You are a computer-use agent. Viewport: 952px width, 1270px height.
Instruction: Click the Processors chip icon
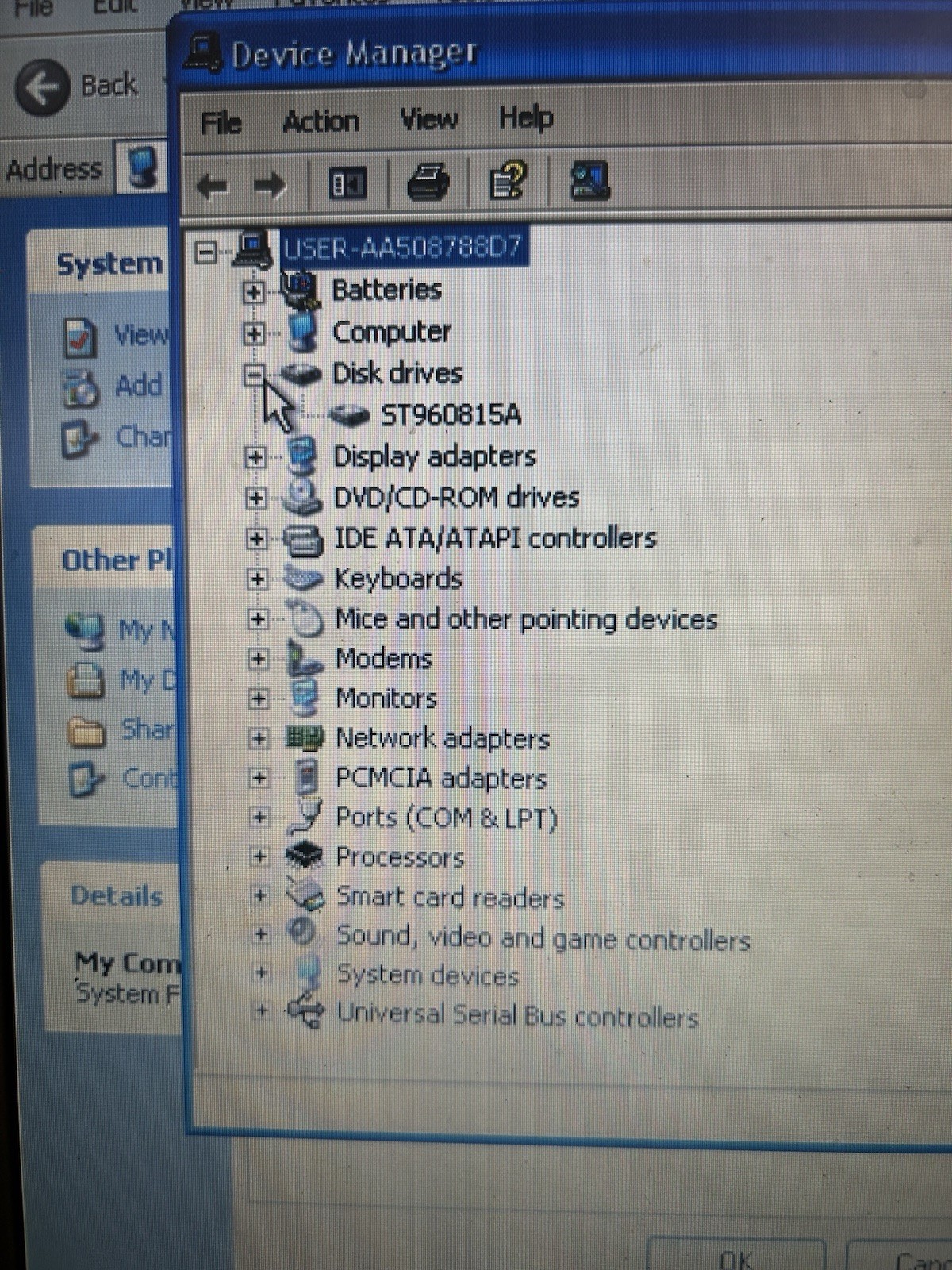(305, 856)
